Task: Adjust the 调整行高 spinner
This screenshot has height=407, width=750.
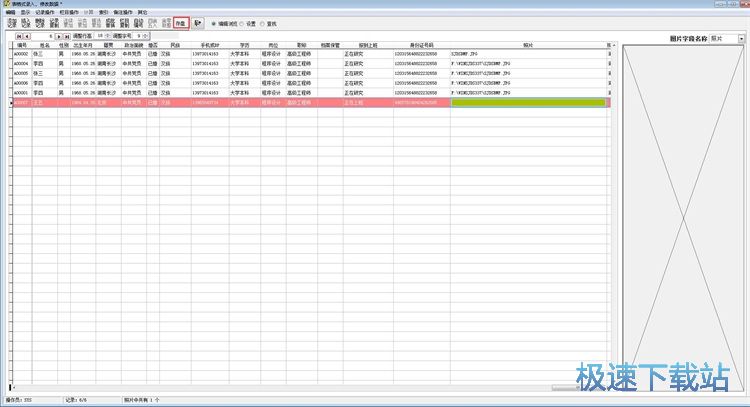Action: coord(107,36)
